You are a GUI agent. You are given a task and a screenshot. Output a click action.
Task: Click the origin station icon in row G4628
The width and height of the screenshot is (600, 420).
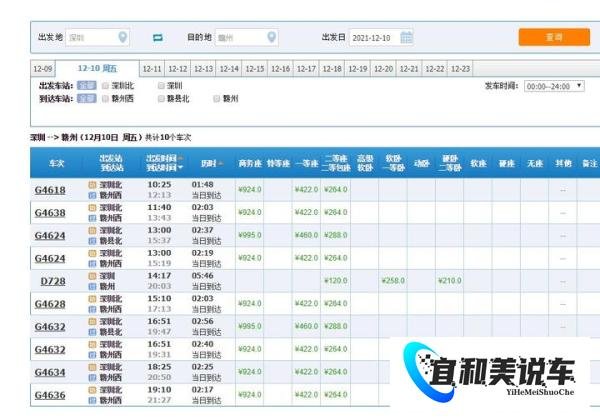[x=92, y=299]
